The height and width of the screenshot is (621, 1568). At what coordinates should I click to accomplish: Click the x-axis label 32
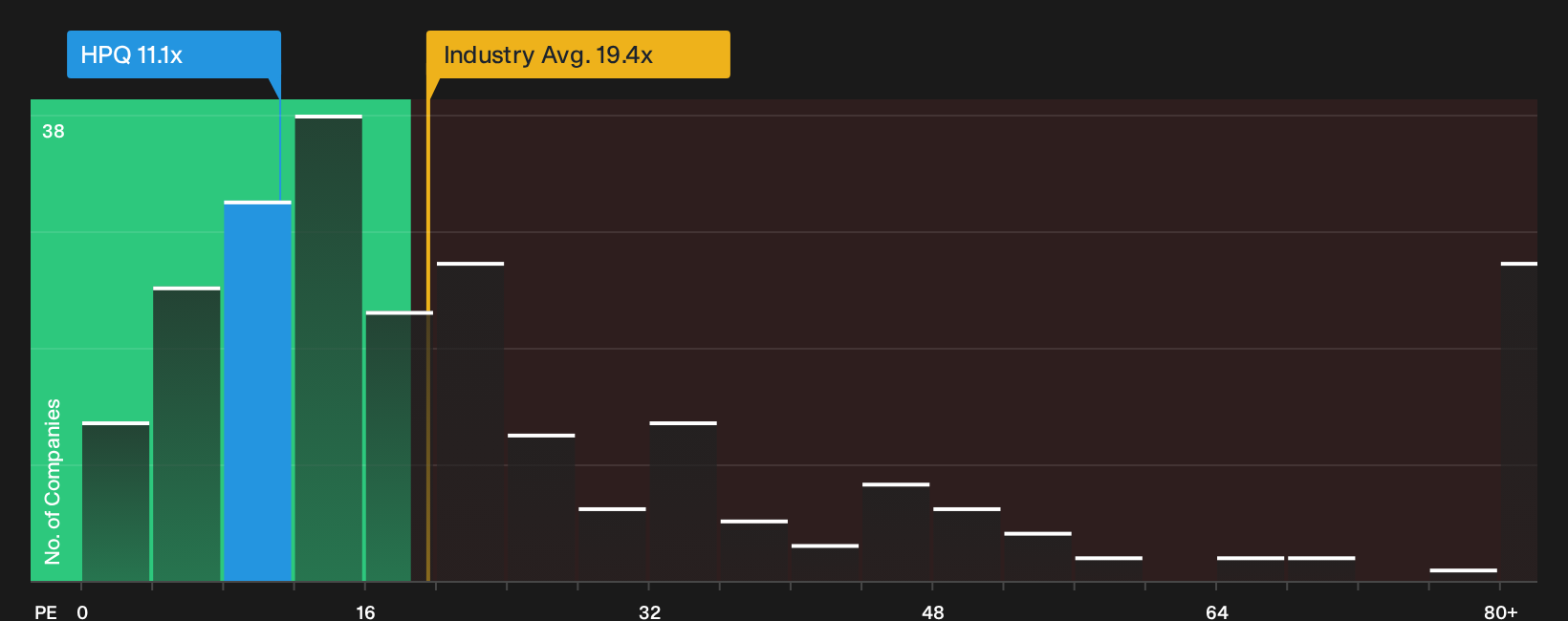(x=649, y=611)
